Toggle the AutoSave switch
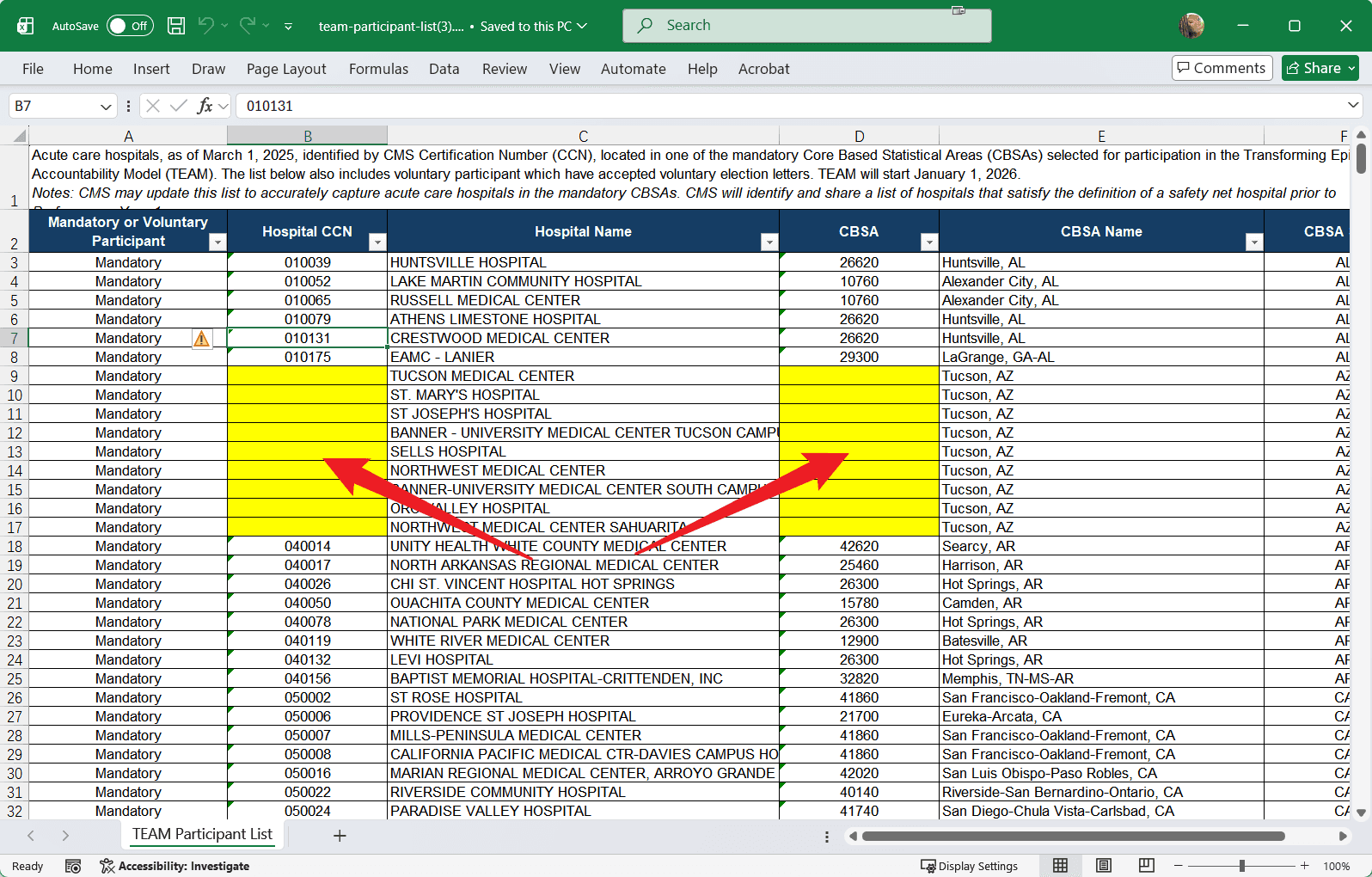Viewport: 1372px width, 877px height. [130, 26]
